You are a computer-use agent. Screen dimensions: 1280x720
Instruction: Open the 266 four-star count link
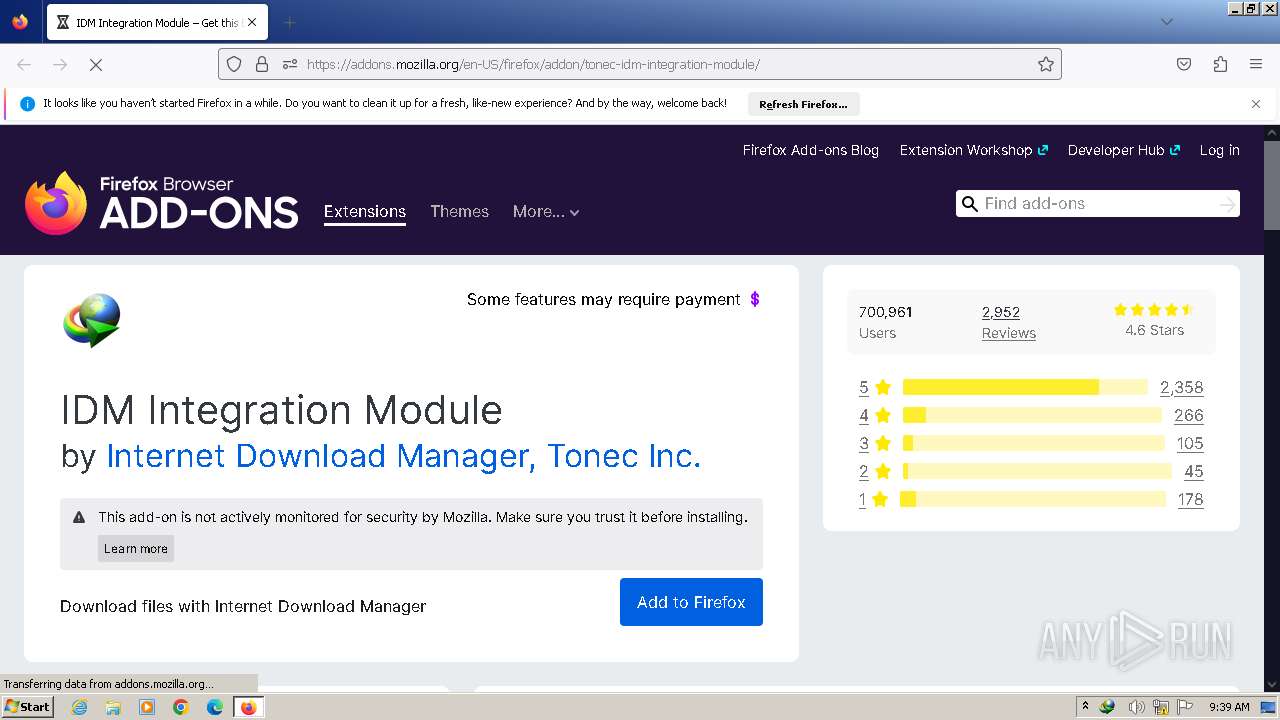coord(1189,415)
